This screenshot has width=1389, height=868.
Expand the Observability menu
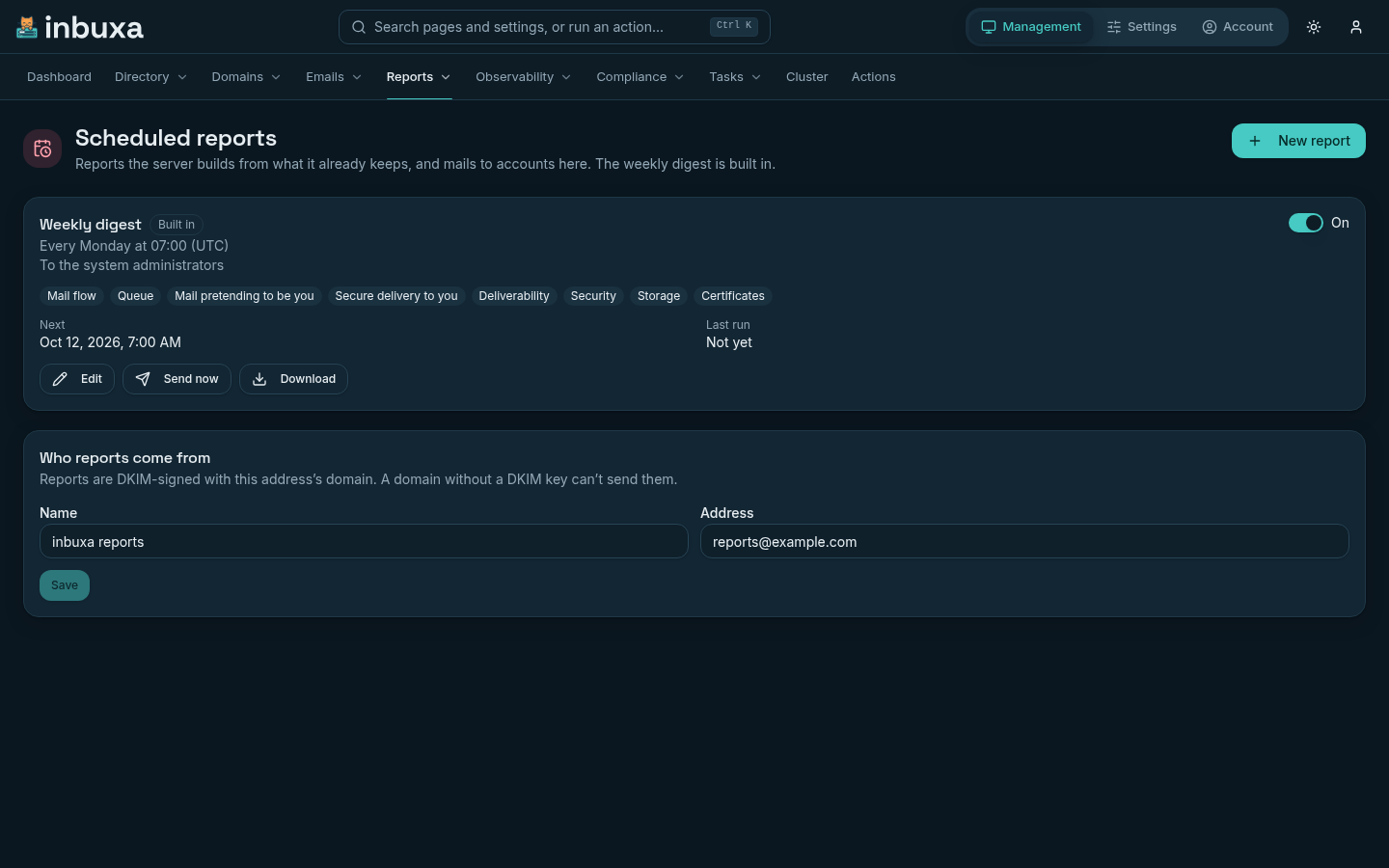[524, 77]
